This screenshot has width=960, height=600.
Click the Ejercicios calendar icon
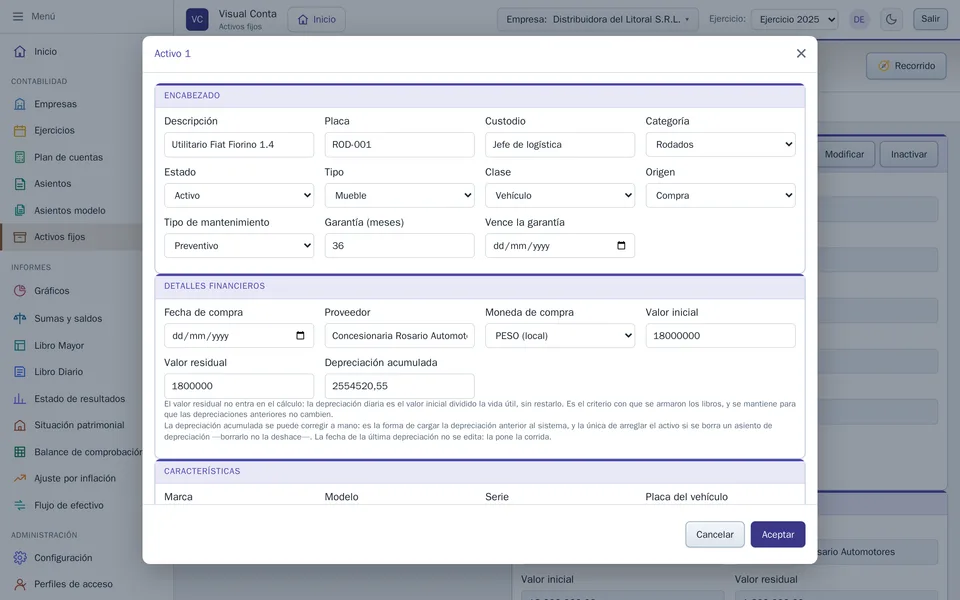(x=20, y=130)
